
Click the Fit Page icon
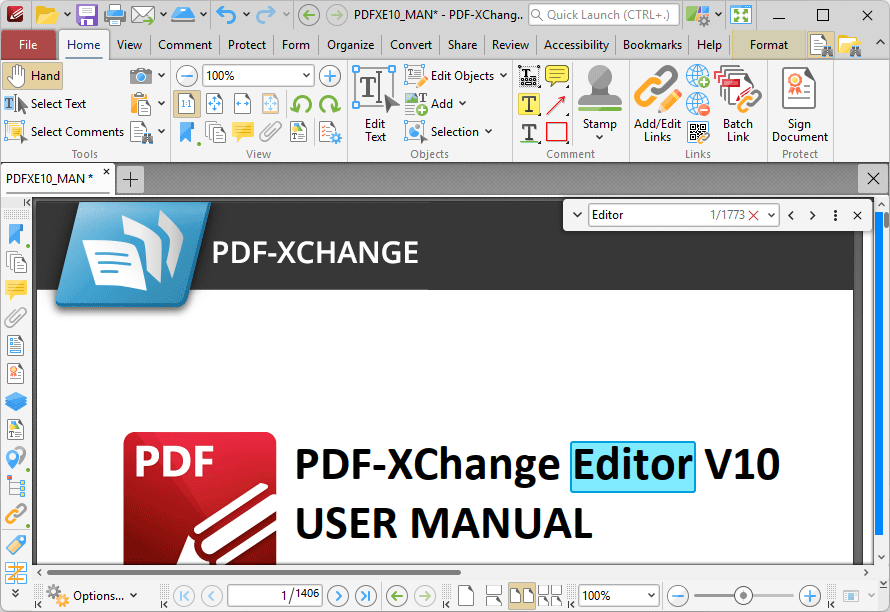[x=214, y=104]
